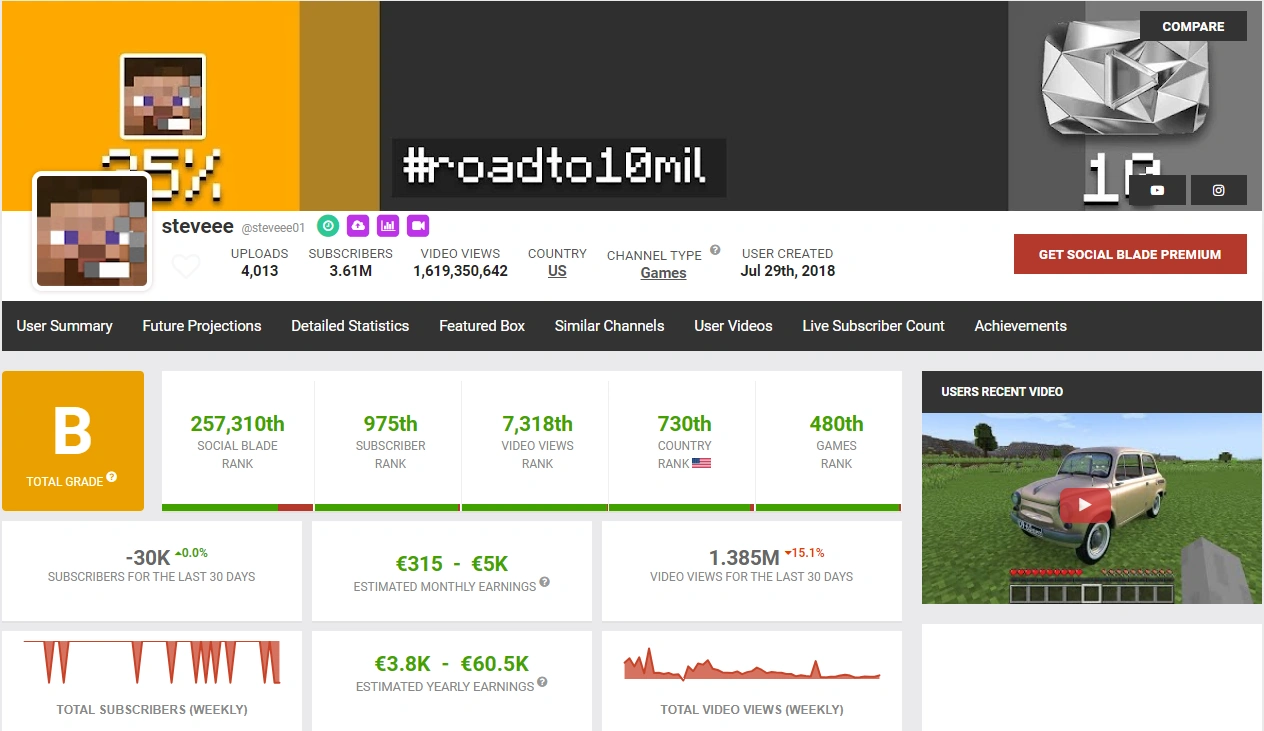
Task: Click the purple video camera badge icon
Action: click(x=418, y=226)
